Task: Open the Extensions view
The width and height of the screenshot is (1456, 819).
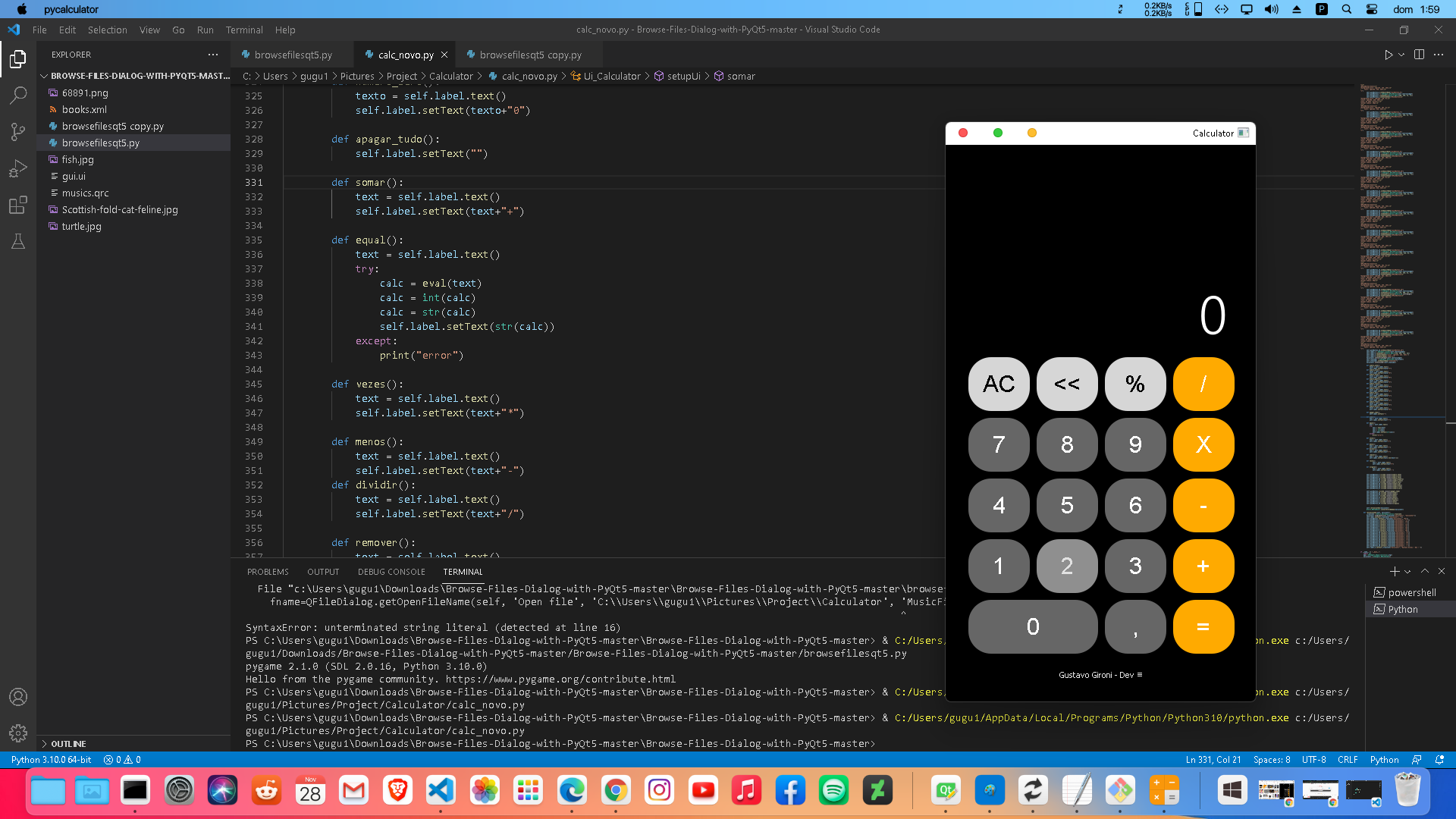Action: tap(18, 205)
